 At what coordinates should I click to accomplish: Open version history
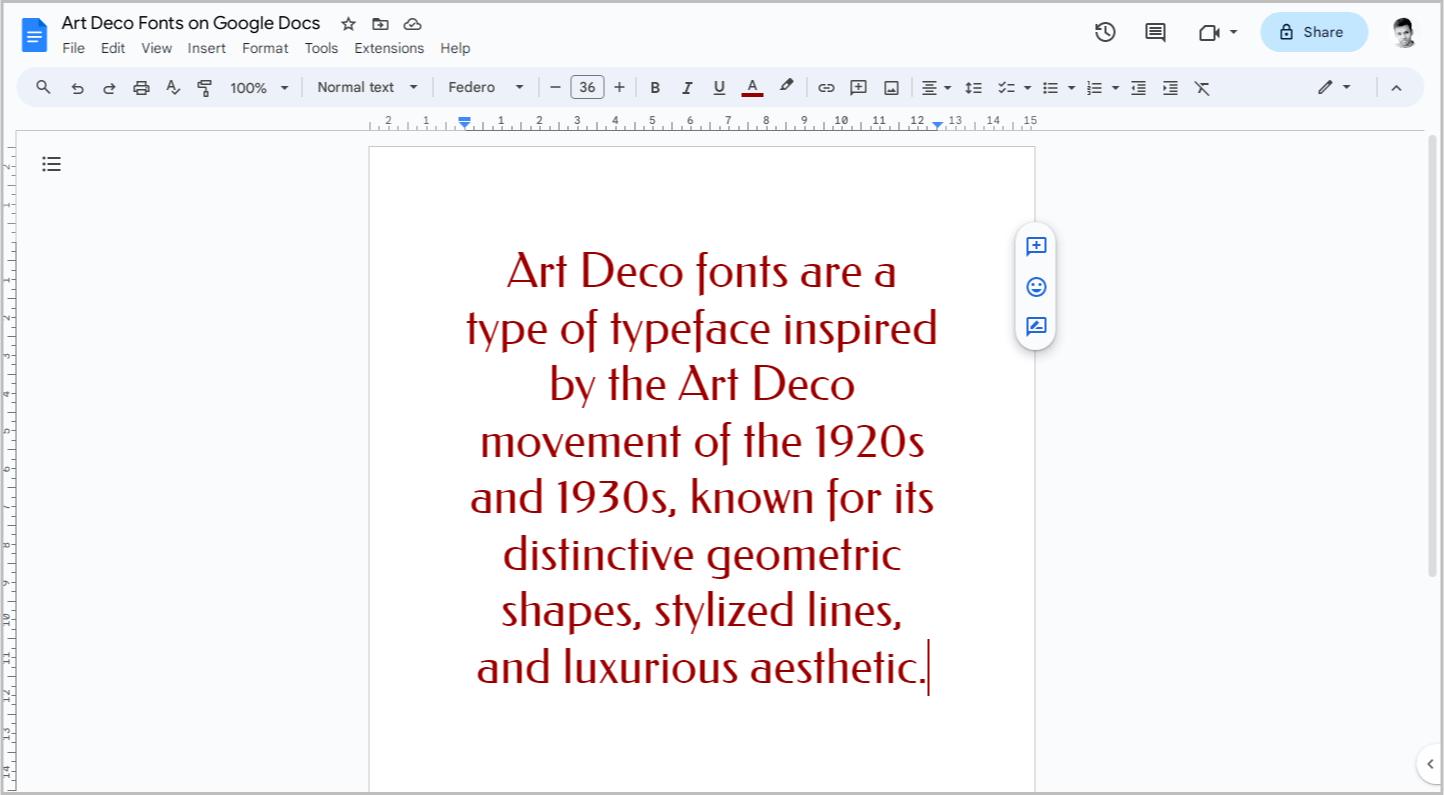pyautogui.click(x=1105, y=31)
